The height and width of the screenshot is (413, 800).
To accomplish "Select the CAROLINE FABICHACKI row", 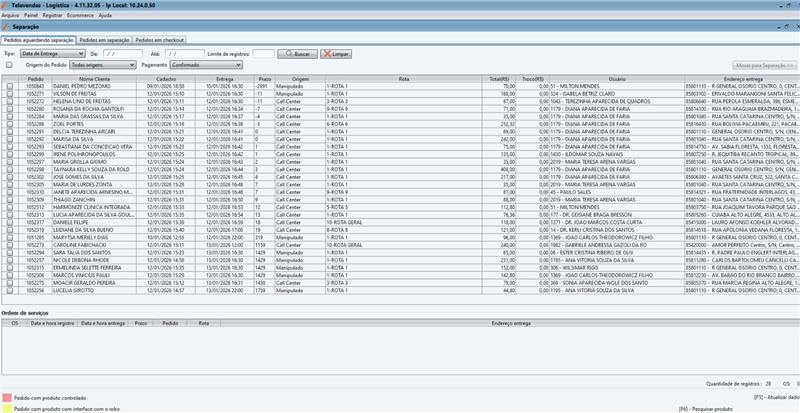I will [x=401, y=245].
